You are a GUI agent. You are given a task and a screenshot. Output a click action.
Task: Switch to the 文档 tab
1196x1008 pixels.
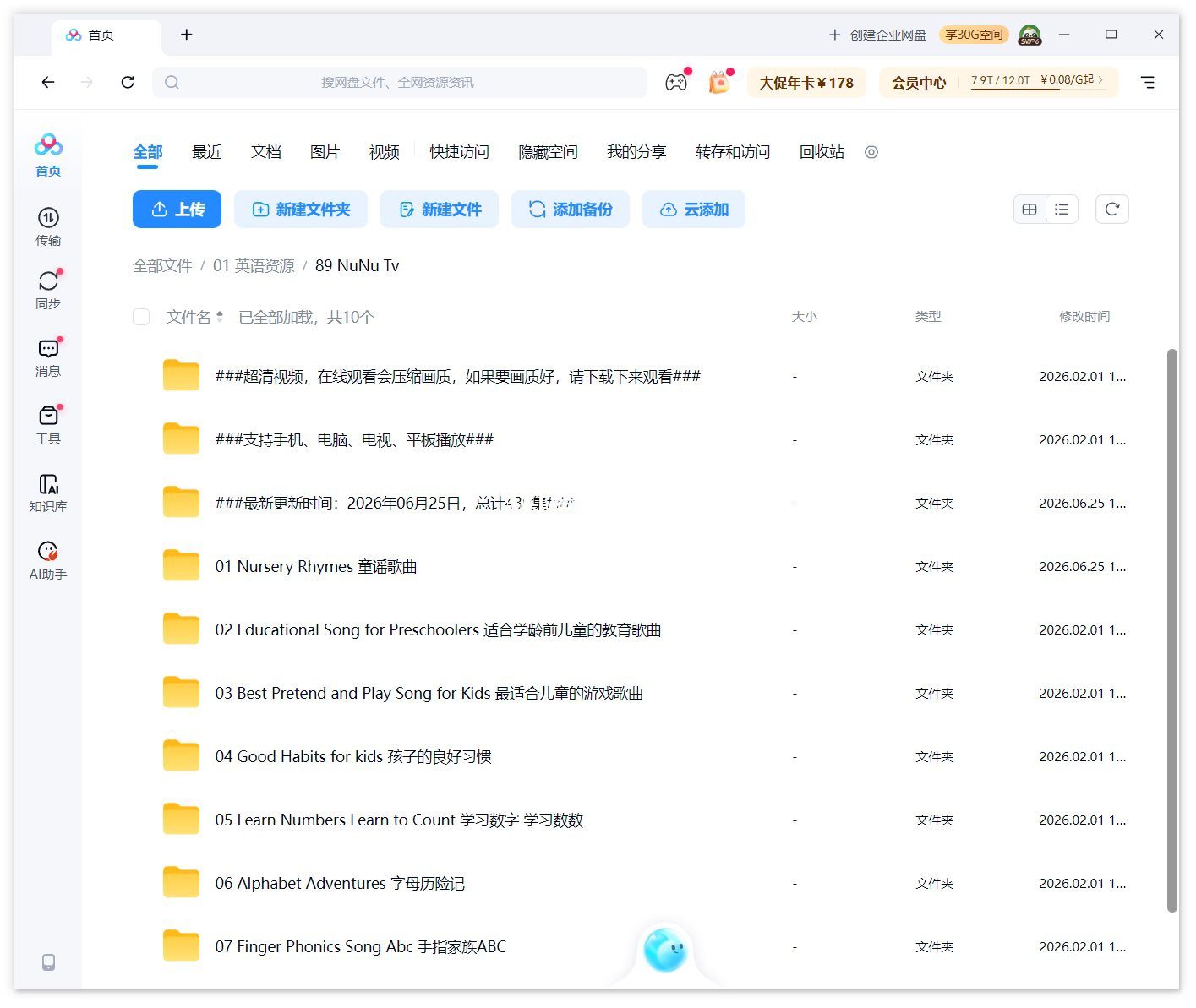pyautogui.click(x=266, y=152)
